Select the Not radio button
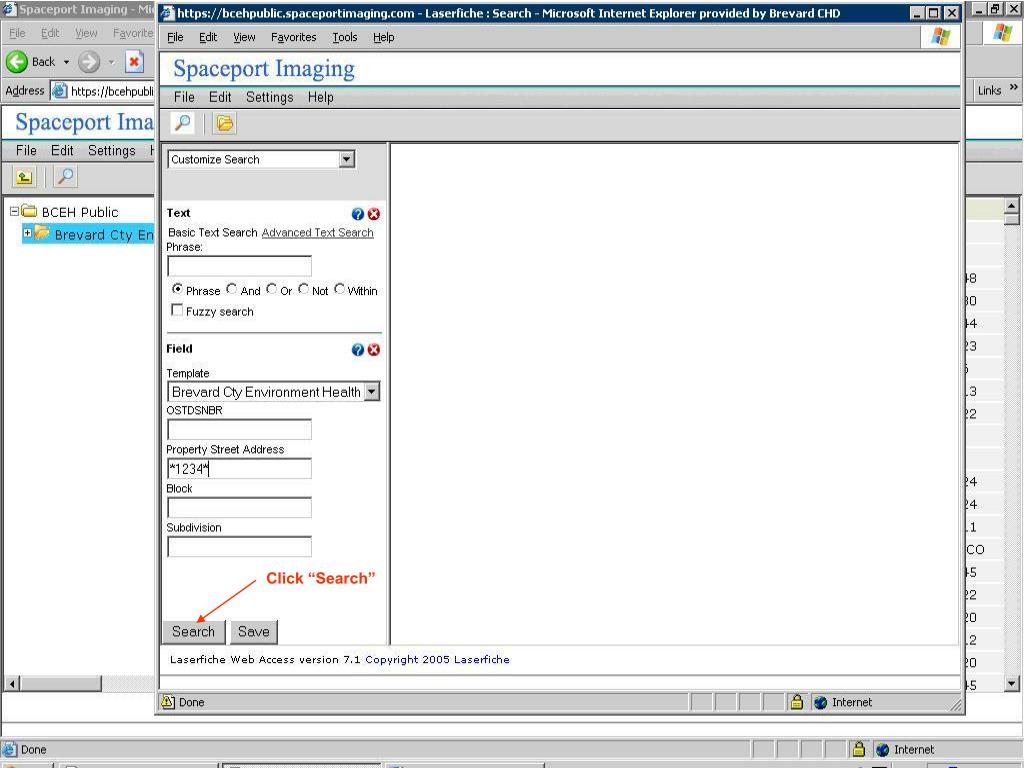The image size is (1024, 768). point(304,289)
